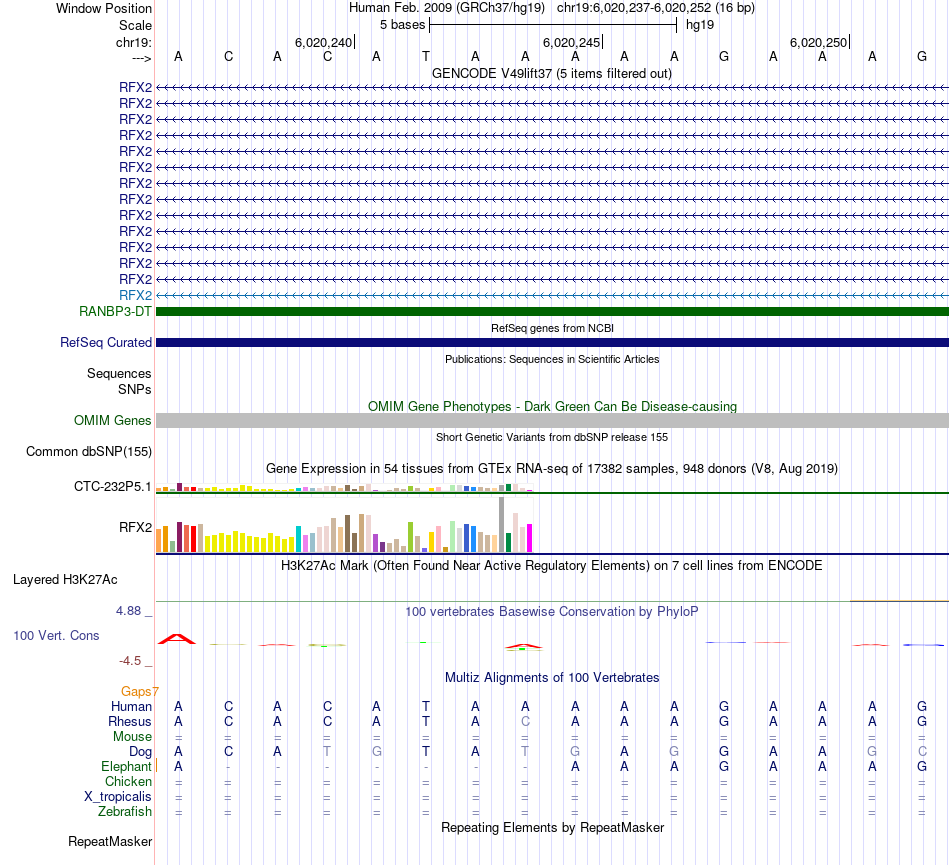Open the Multiz Alignments of 100 Vertebrates title
This screenshot has height=865, width=950.
(552, 678)
